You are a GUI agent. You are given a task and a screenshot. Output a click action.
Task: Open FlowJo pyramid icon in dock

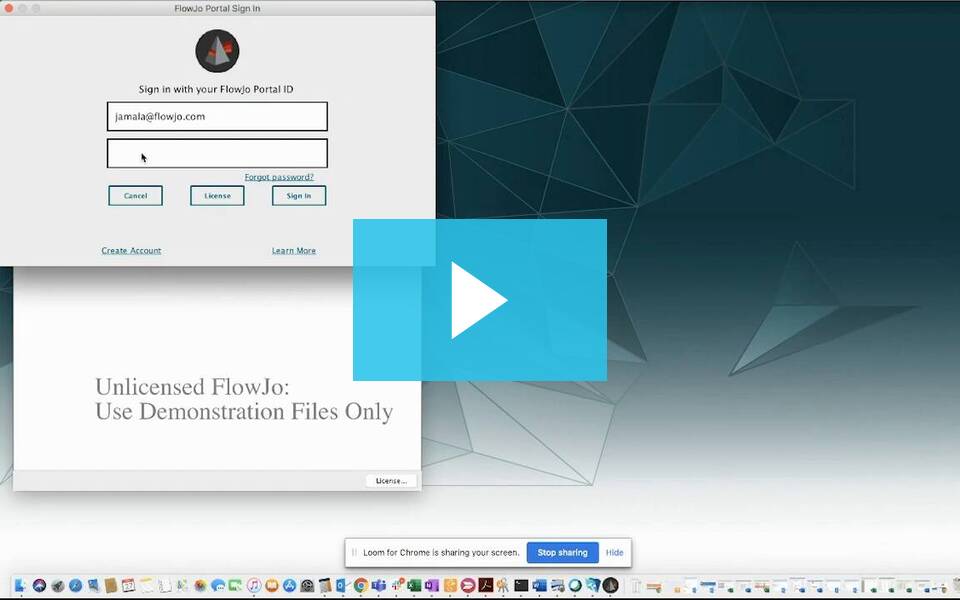coord(610,585)
